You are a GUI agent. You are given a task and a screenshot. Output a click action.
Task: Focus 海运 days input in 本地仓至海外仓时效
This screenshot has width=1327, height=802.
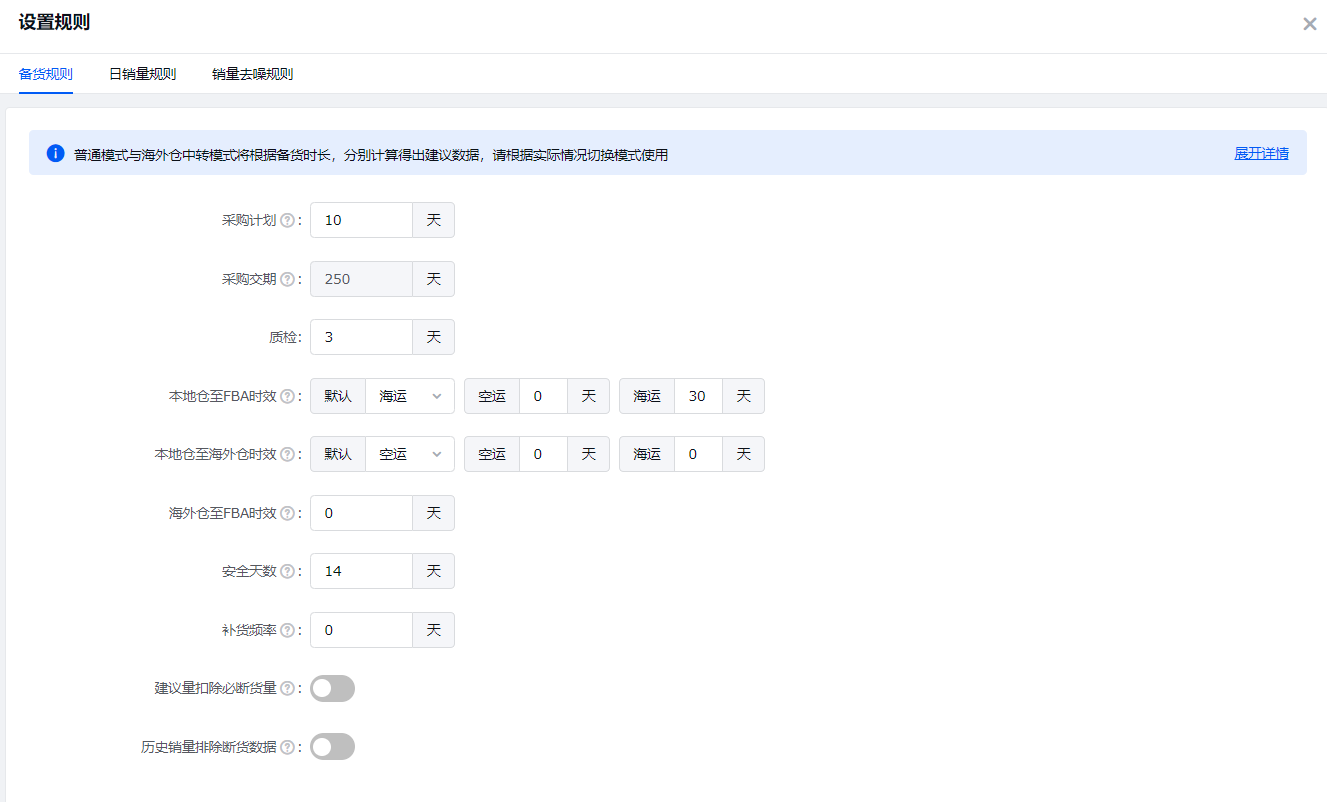[698, 454]
